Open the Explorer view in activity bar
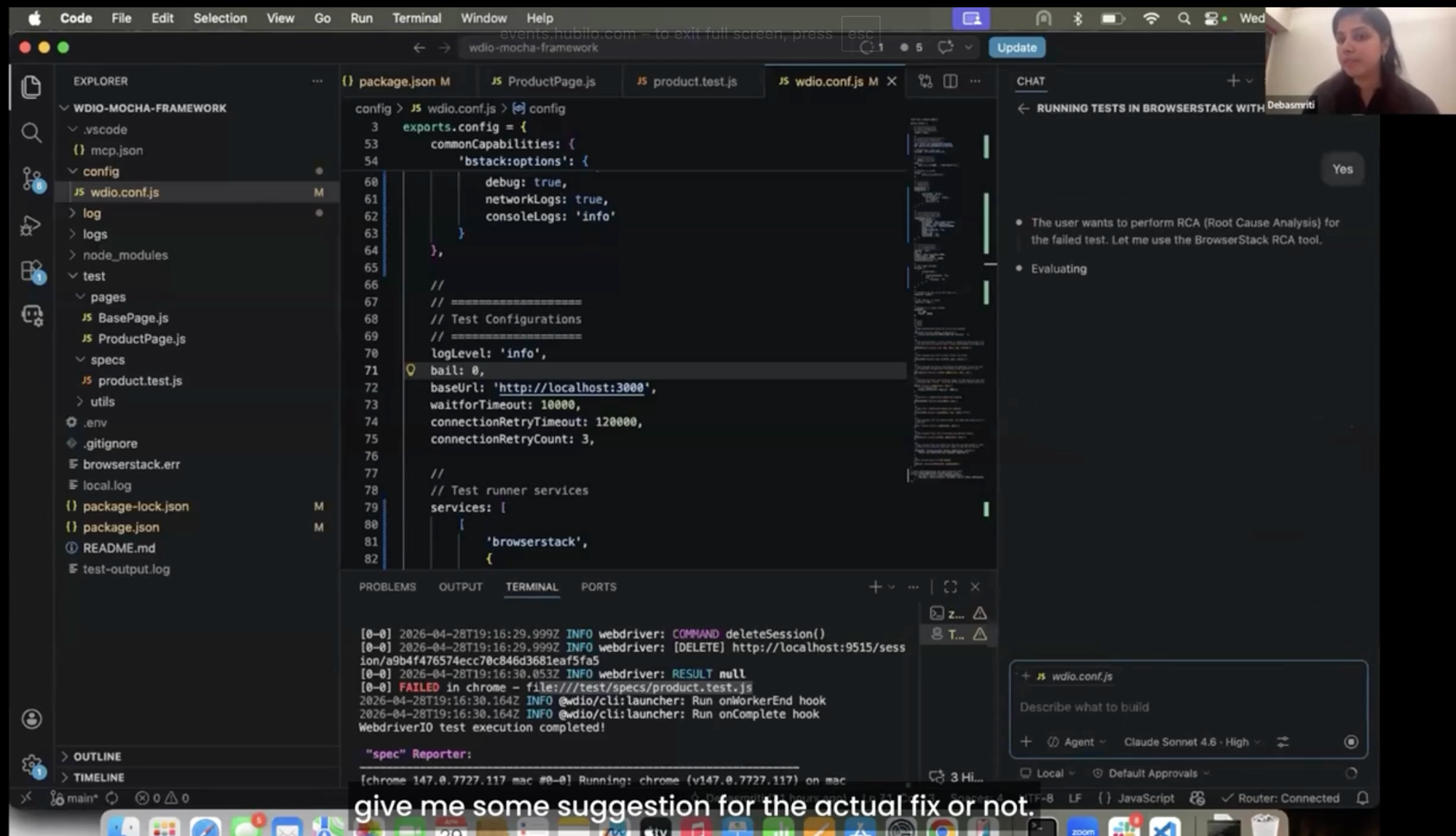The width and height of the screenshot is (1456, 836). point(31,87)
